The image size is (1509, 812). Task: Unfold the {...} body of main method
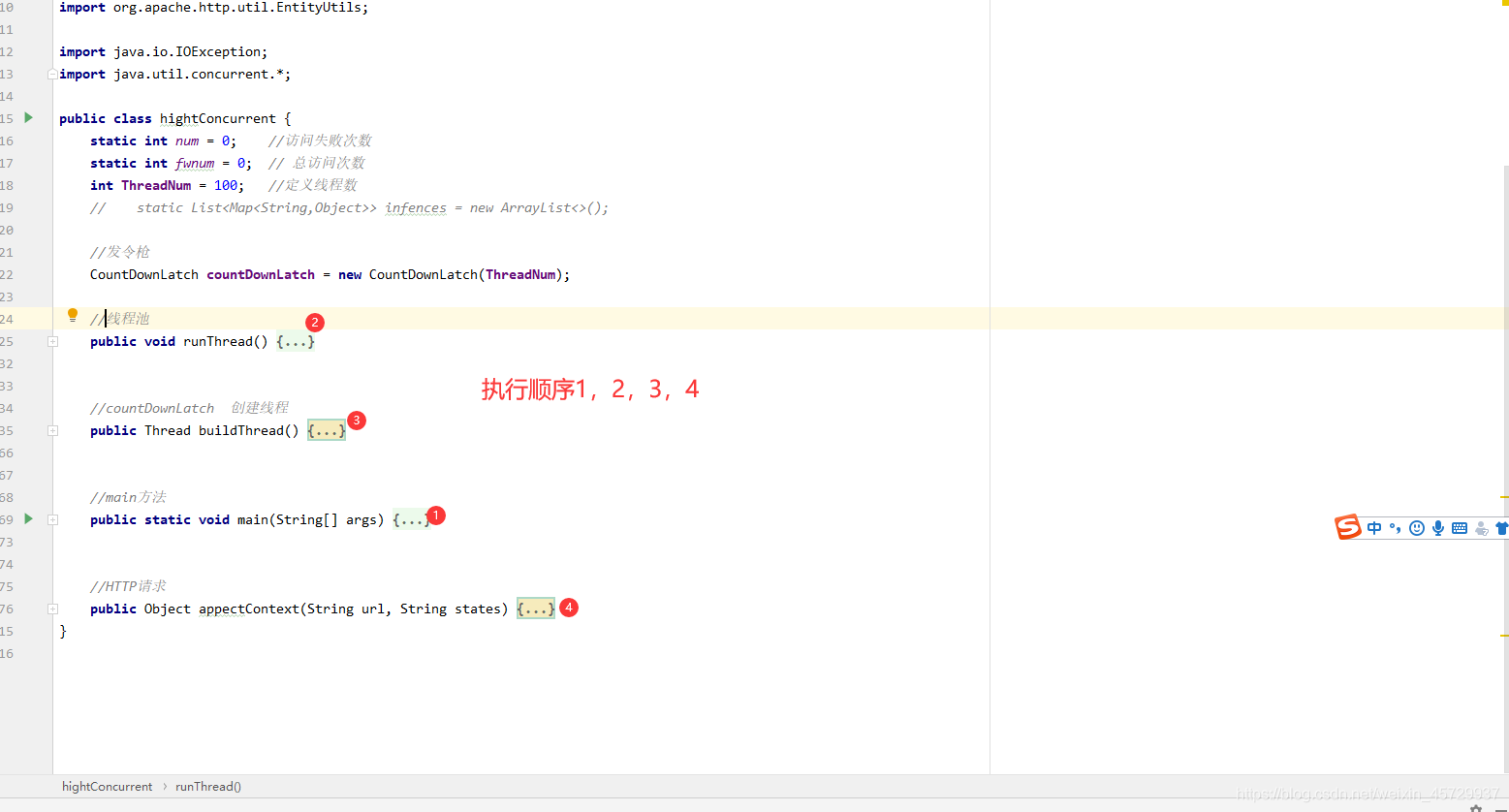click(x=412, y=519)
